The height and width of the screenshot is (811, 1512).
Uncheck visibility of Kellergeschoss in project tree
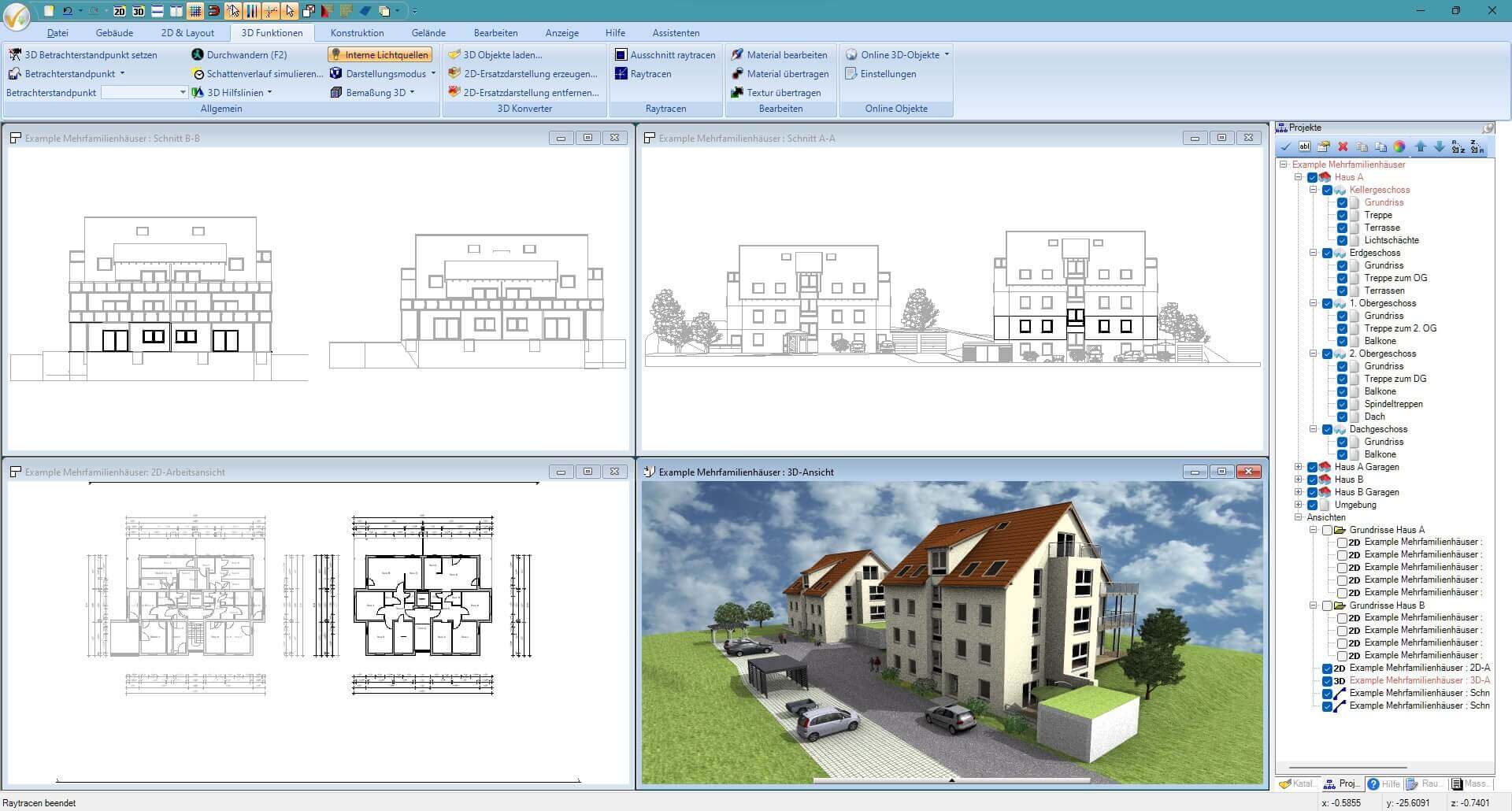(x=1328, y=190)
